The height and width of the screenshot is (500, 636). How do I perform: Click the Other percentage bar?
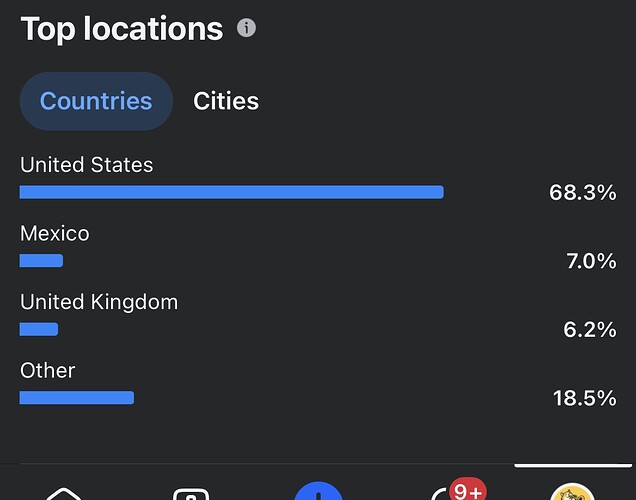[x=76, y=397]
